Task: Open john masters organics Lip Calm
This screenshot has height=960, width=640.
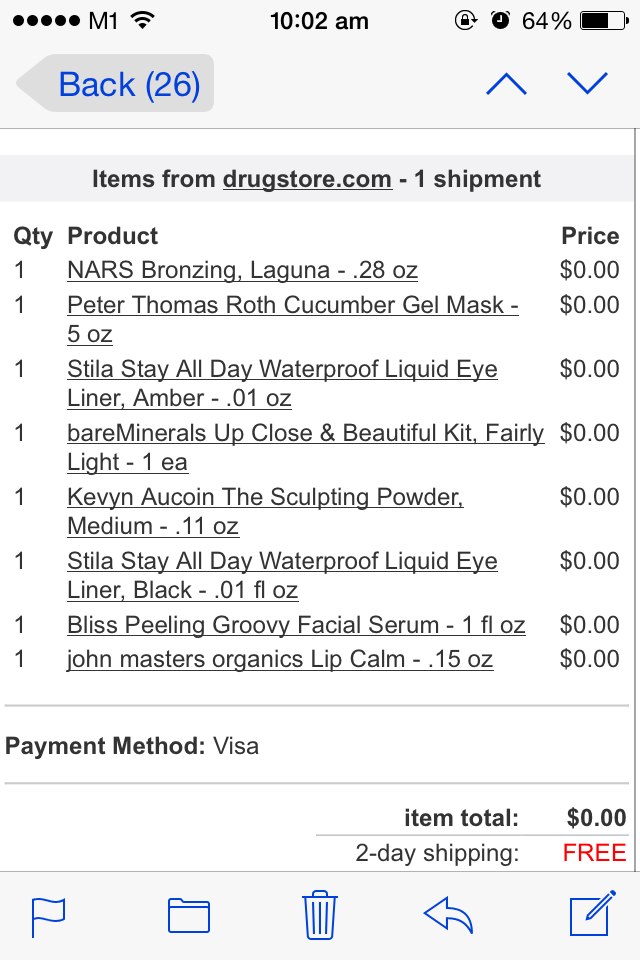Action: [280, 659]
